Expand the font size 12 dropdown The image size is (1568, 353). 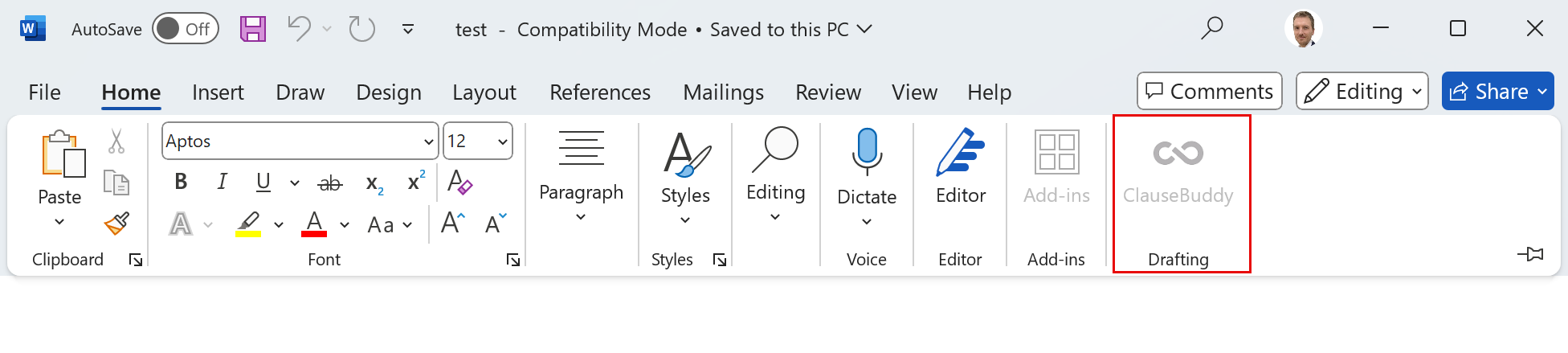pos(503,142)
